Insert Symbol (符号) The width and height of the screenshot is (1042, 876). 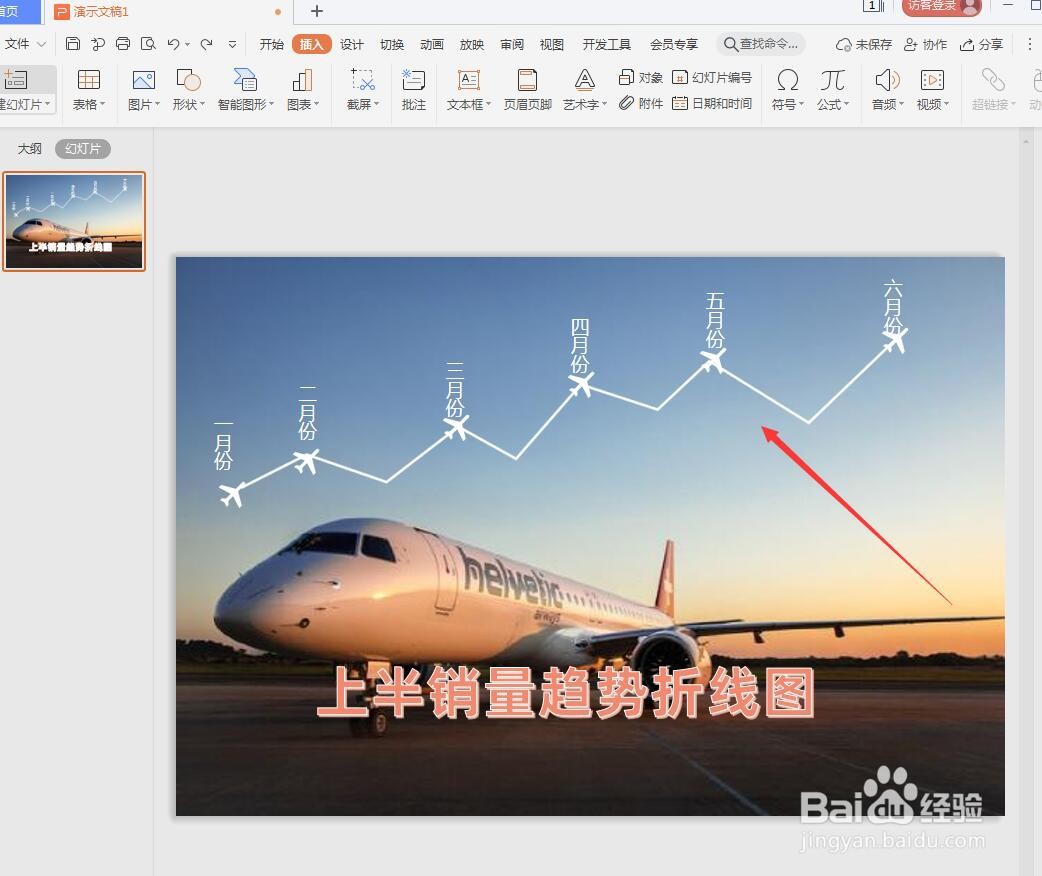point(787,89)
